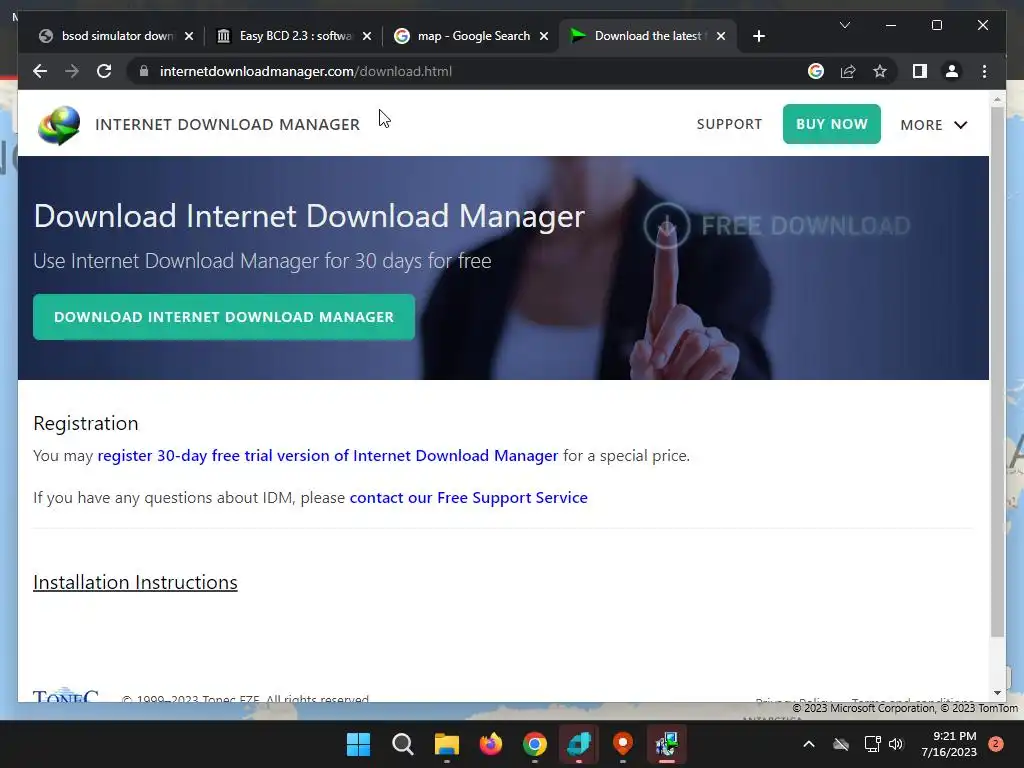Click the Google icon in address bar
The height and width of the screenshot is (768, 1024).
coord(816,71)
